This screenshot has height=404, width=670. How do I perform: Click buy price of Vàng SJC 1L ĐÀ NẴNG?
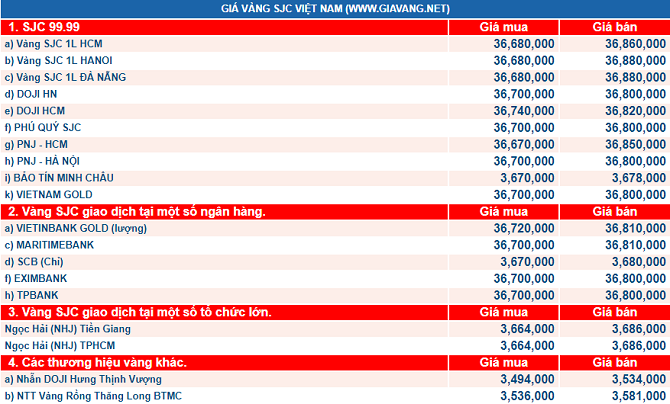524,77
